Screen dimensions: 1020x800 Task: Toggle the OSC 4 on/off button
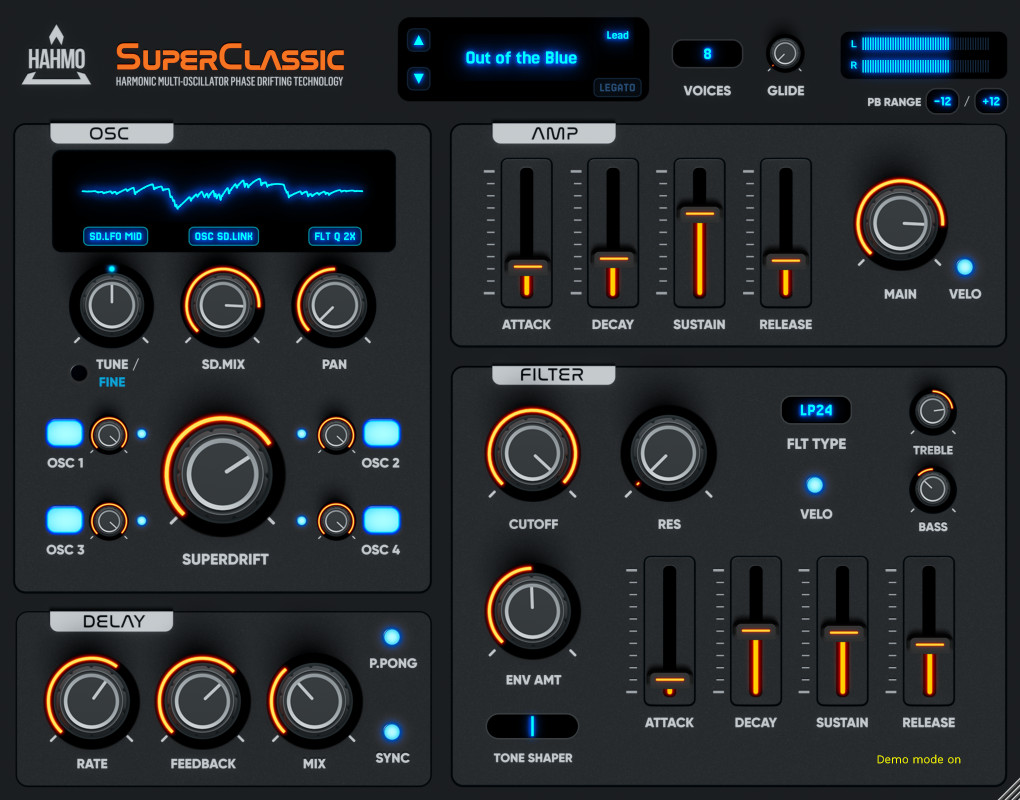pos(381,520)
